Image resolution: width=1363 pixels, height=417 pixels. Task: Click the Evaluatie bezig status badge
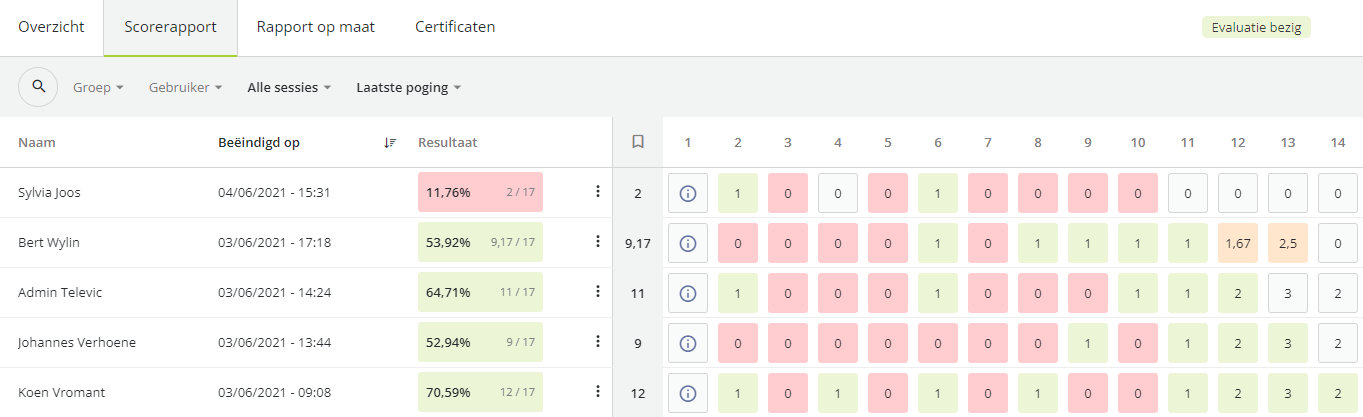pos(1256,28)
